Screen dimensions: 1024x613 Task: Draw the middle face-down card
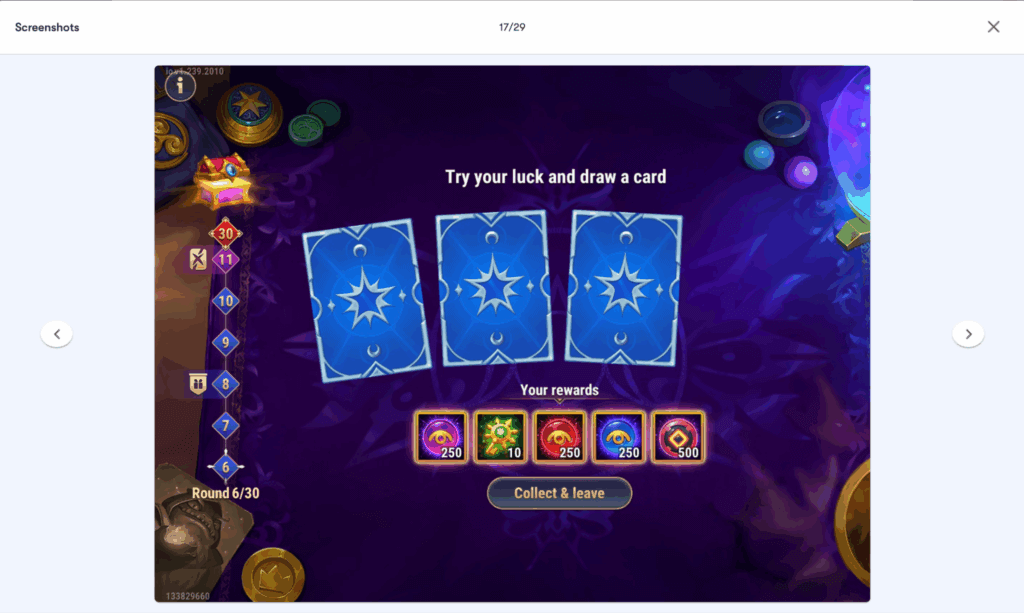[495, 288]
